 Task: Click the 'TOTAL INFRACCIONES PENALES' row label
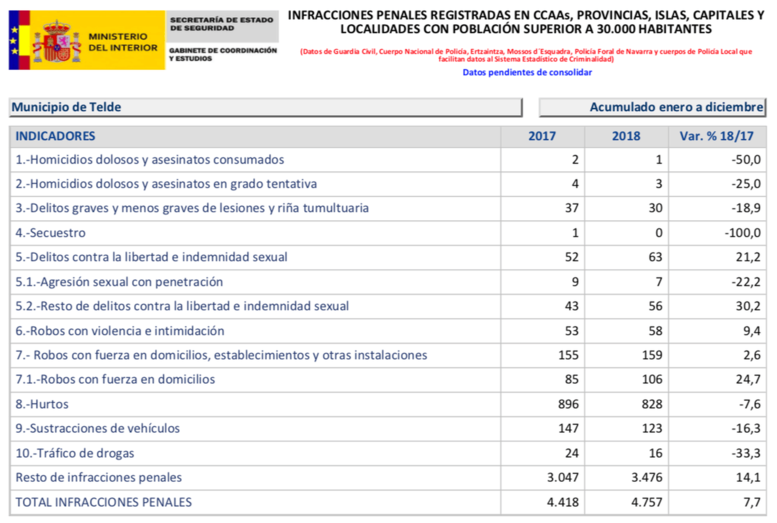(104, 502)
